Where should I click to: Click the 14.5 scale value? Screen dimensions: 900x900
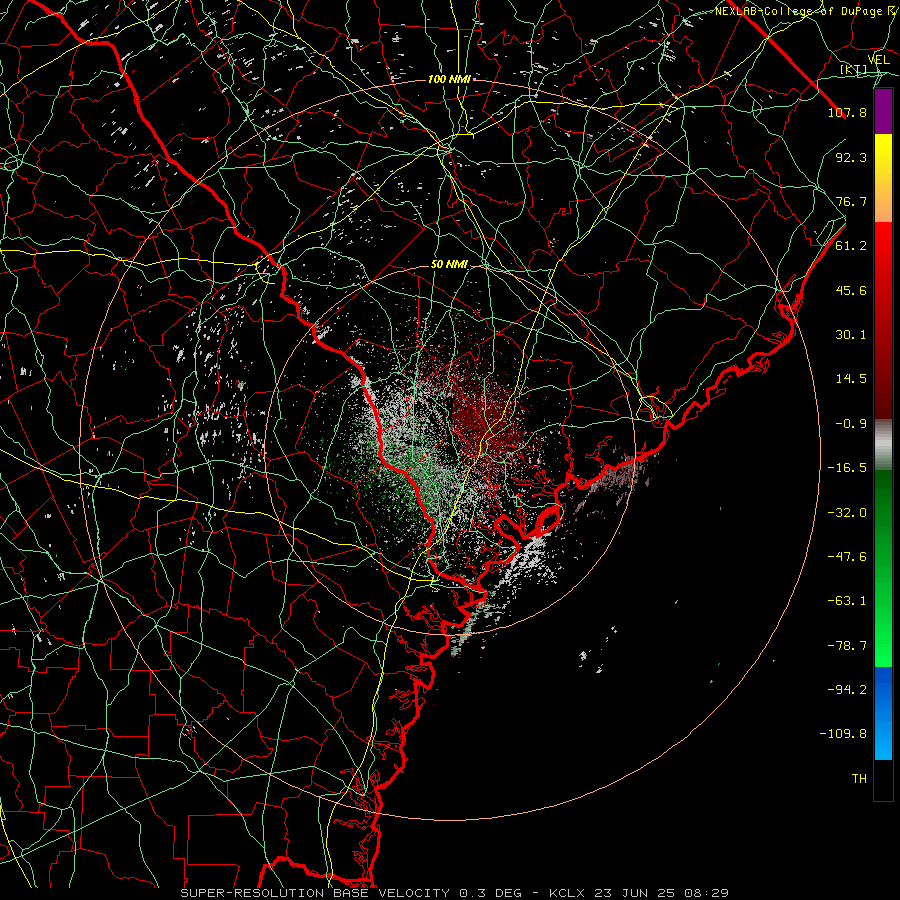[x=851, y=379]
